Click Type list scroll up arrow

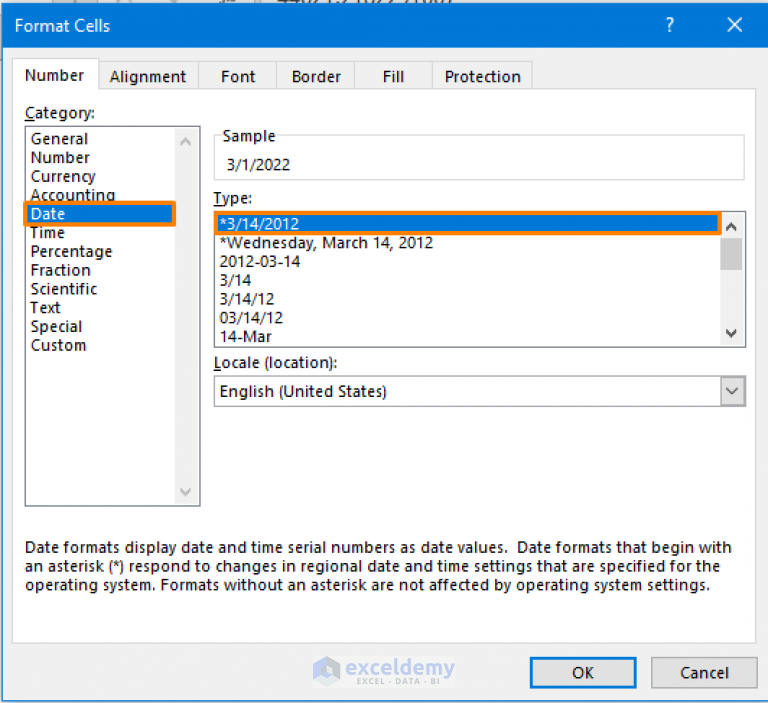(x=731, y=226)
